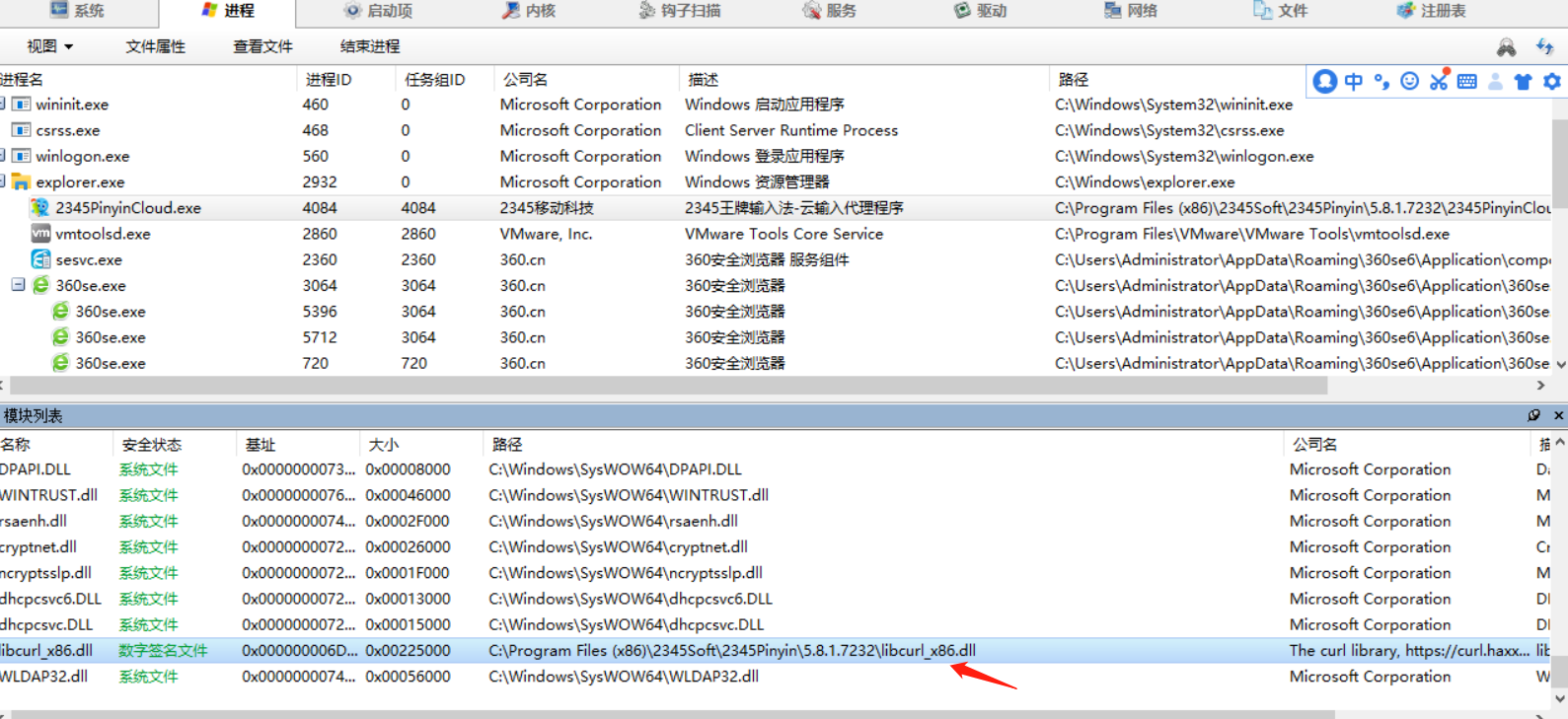Click the Client Server Runtime Process description
This screenshot has height=719, width=1568.
[791, 130]
